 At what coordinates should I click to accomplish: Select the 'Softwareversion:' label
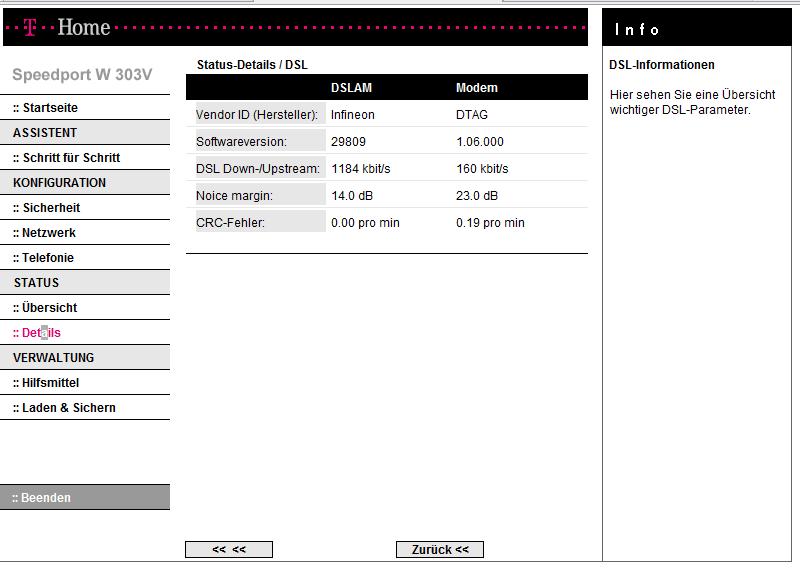click(x=241, y=142)
